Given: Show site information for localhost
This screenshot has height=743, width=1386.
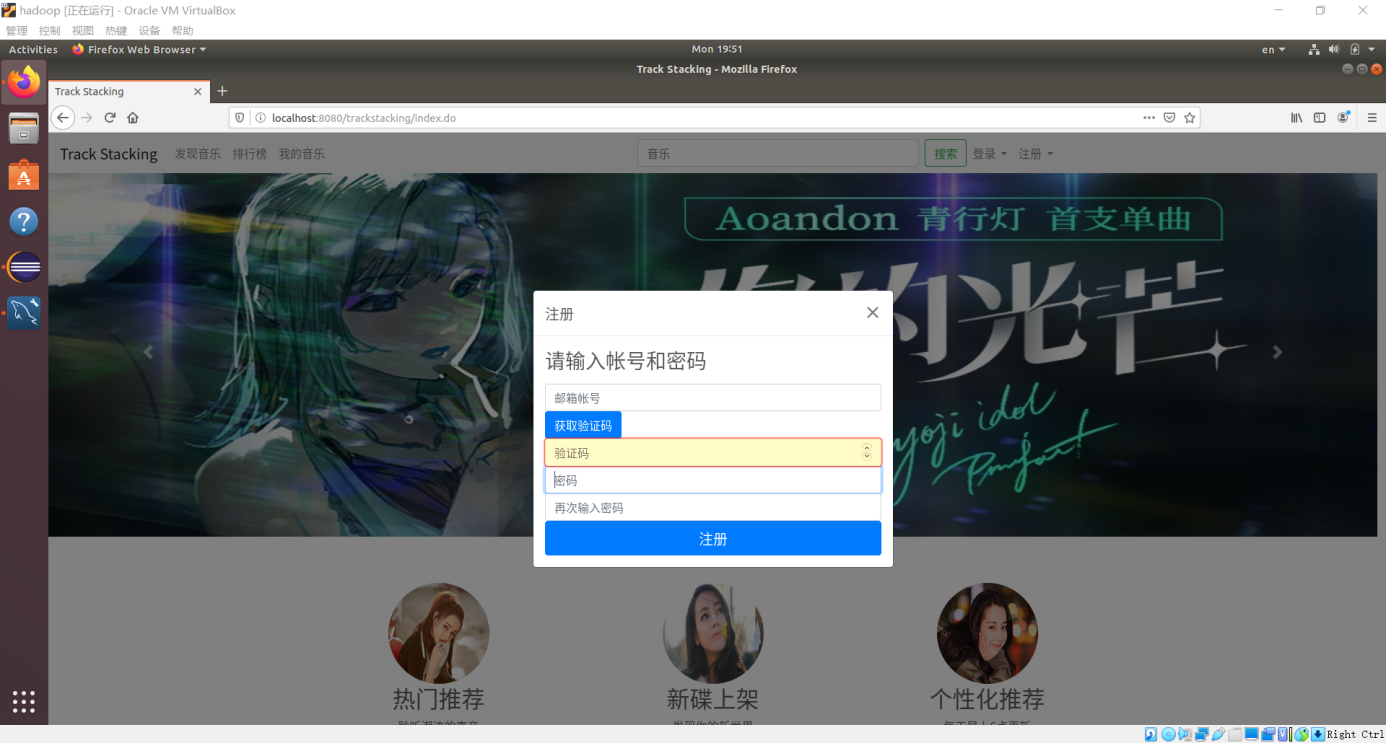Looking at the screenshot, I should tap(260, 118).
